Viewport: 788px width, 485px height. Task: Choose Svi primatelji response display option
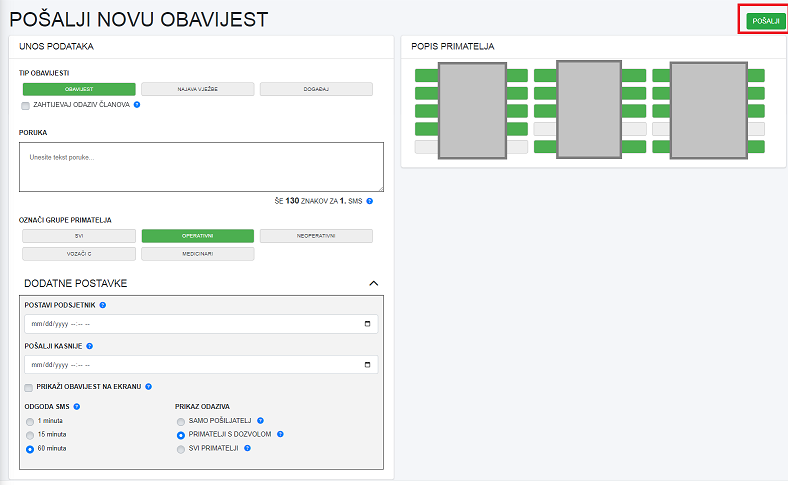click(180, 448)
